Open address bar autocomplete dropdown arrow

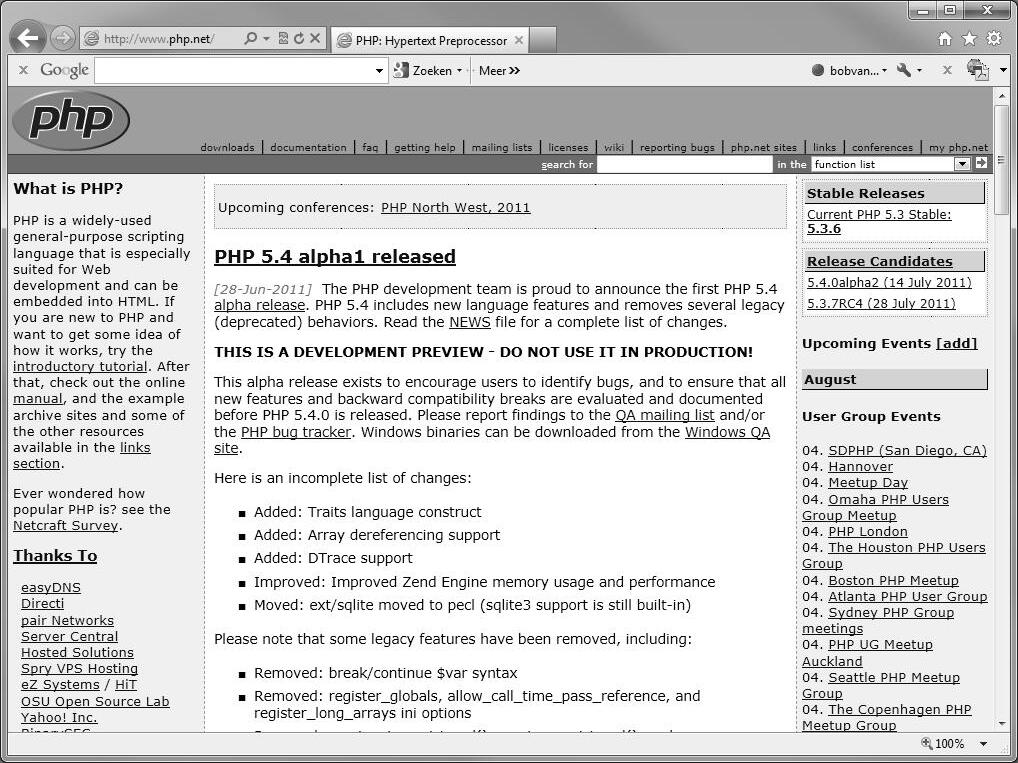[266, 39]
